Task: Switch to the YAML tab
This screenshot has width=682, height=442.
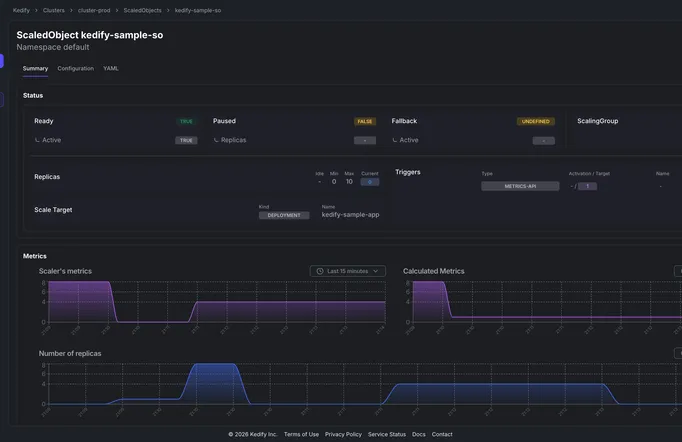Action: pyautogui.click(x=111, y=69)
